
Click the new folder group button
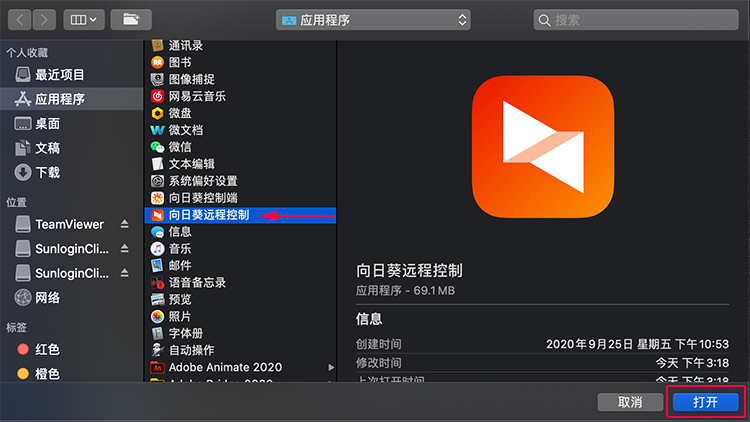pyautogui.click(x=130, y=19)
